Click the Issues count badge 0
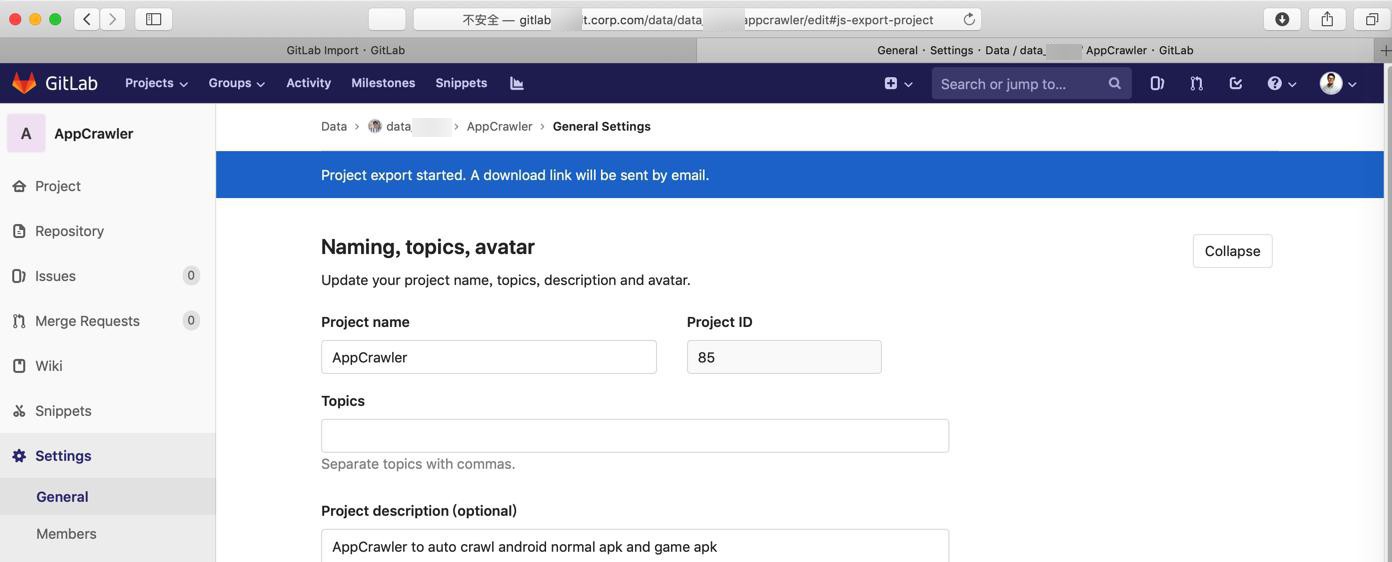The image size is (1392, 562). (191, 275)
